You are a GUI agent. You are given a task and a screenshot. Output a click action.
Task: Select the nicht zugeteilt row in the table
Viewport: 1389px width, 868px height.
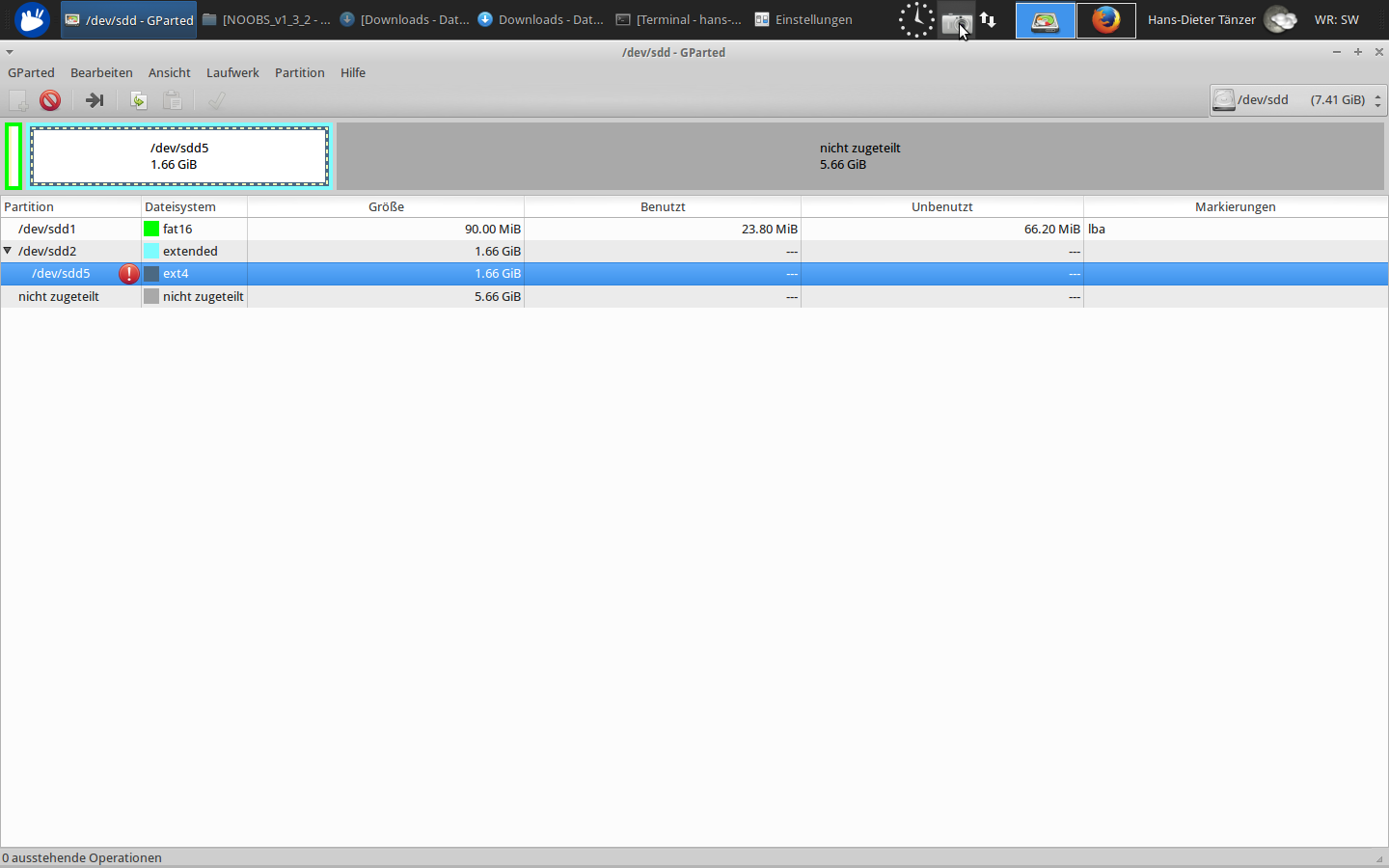(x=694, y=297)
